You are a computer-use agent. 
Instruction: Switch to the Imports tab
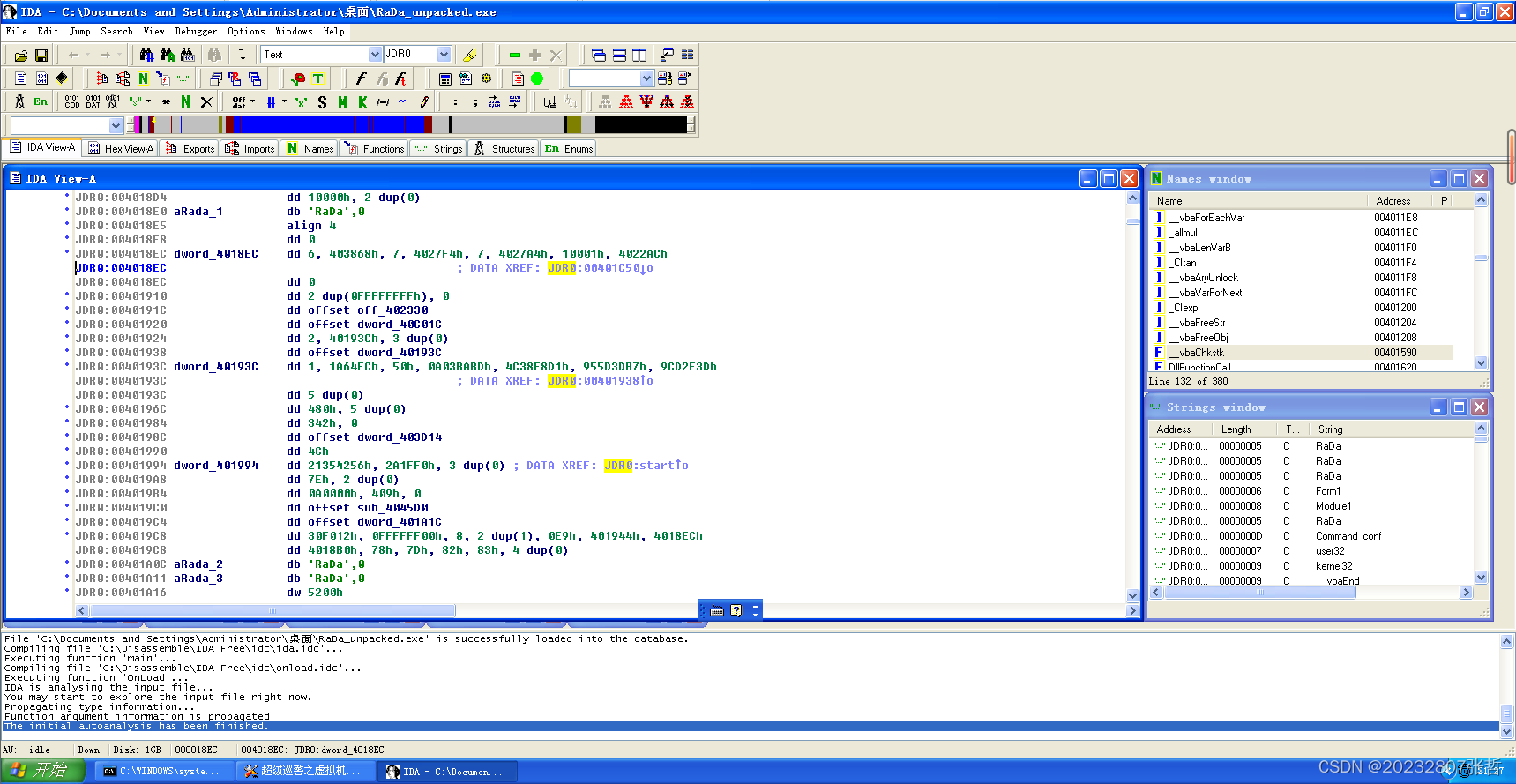click(x=250, y=149)
